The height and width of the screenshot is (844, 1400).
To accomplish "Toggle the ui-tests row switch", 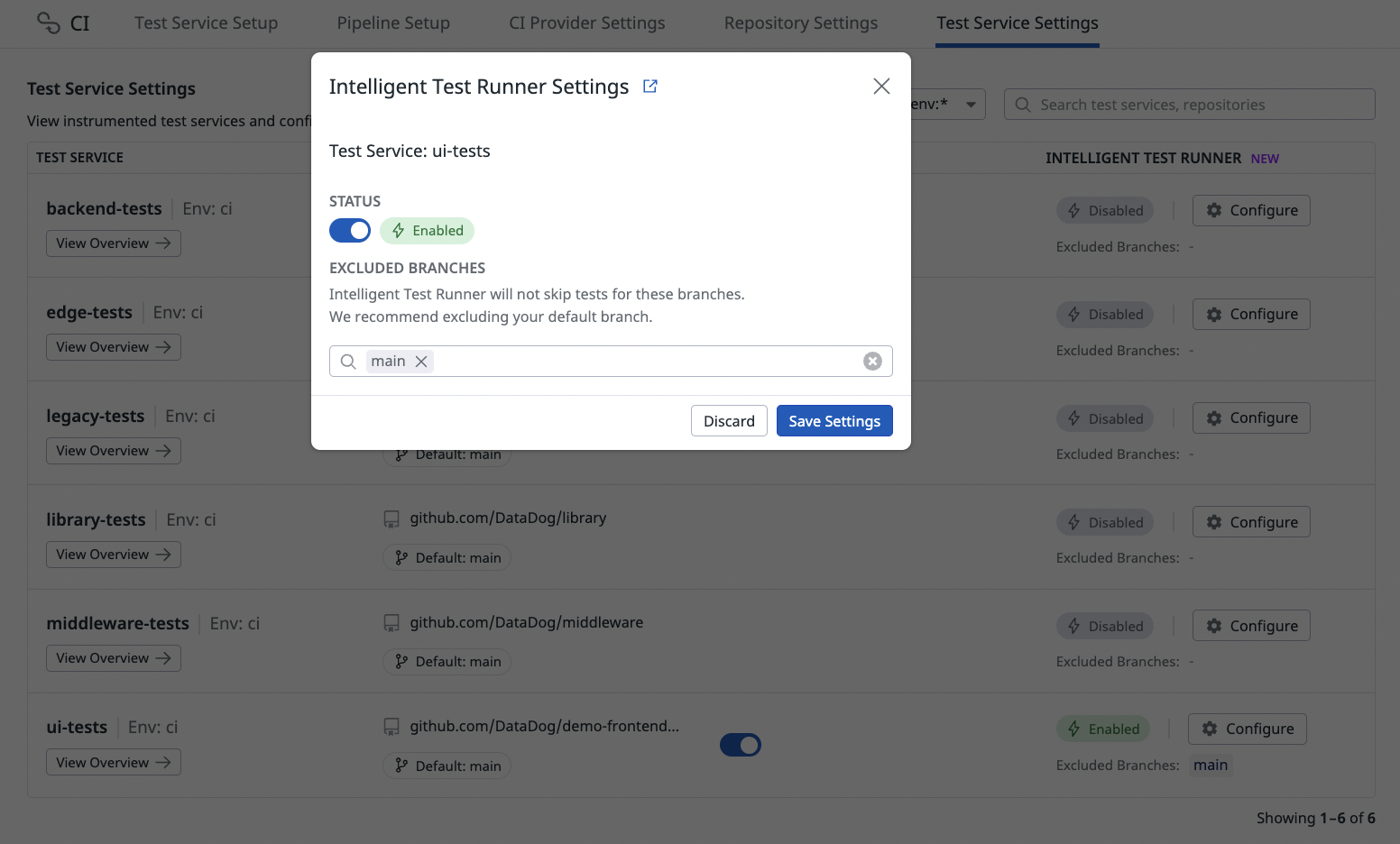I will (741, 745).
